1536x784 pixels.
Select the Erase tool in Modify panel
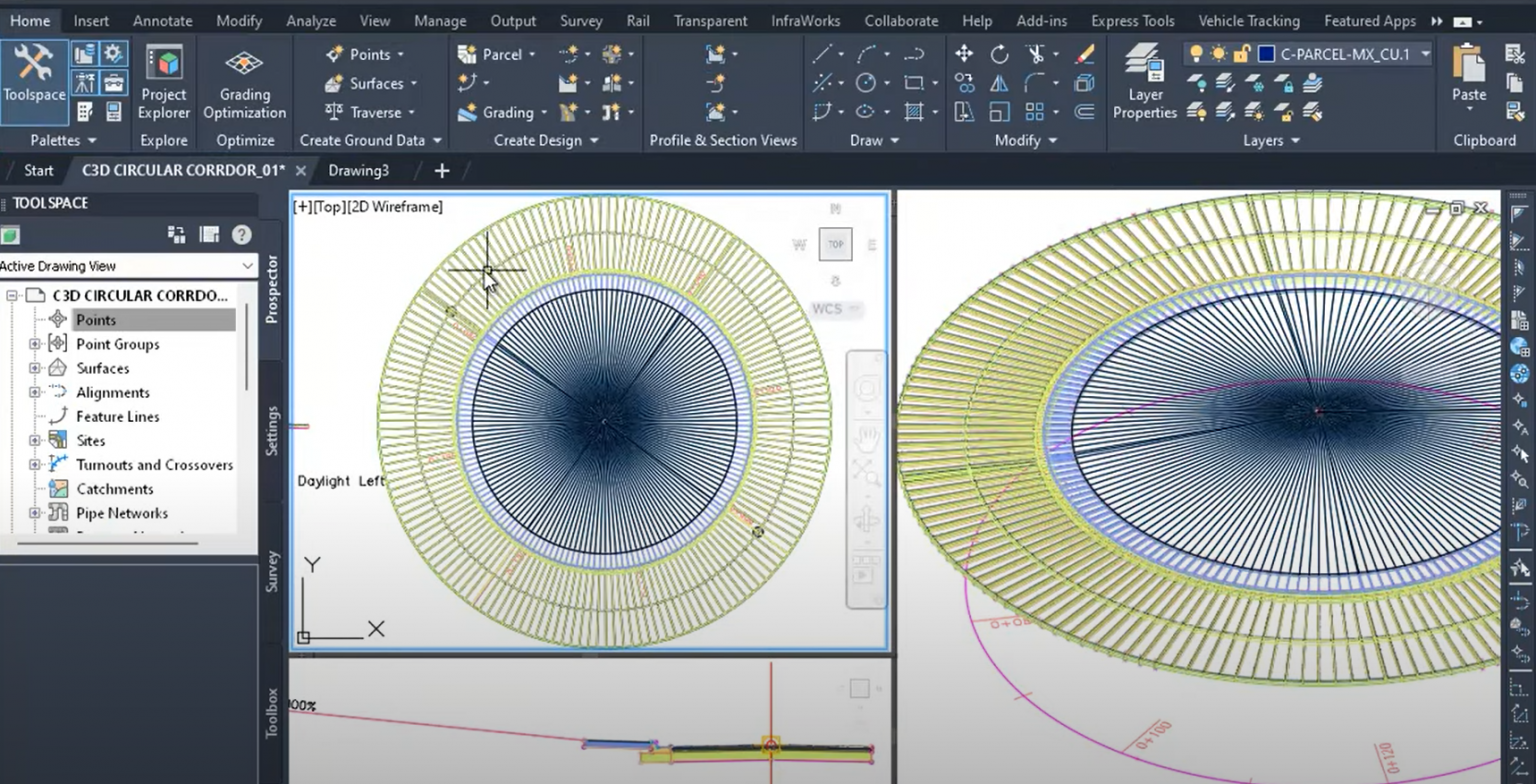[1083, 52]
